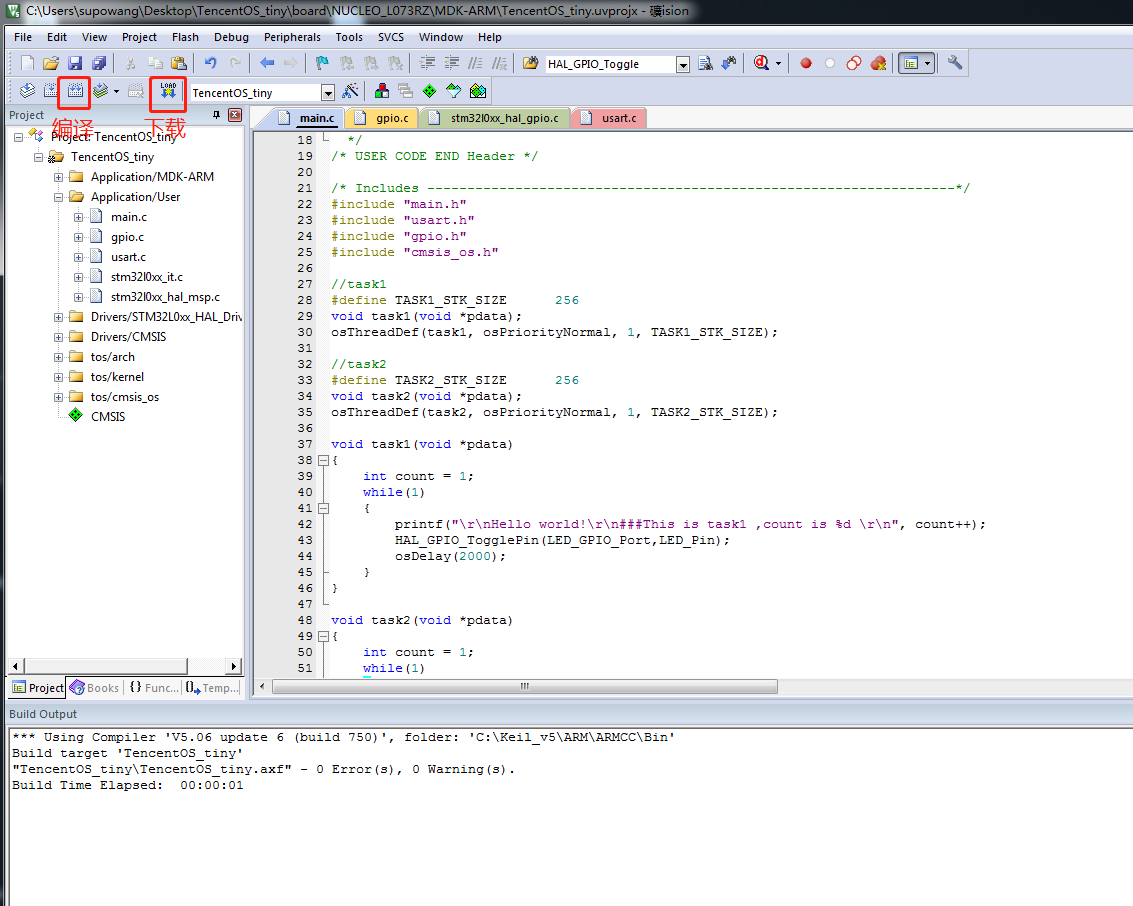
Task: Toggle the window layout button in toolbar
Action: pos(910,63)
